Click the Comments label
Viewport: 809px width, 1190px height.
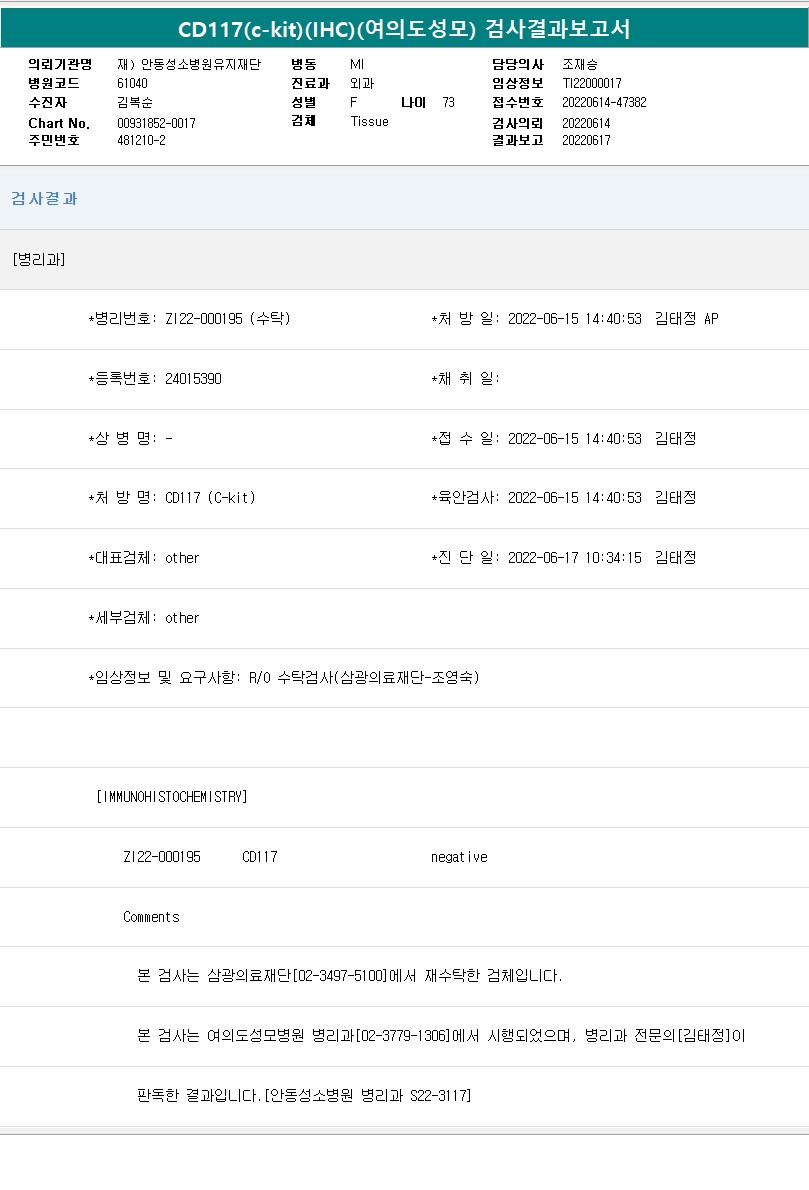point(151,917)
